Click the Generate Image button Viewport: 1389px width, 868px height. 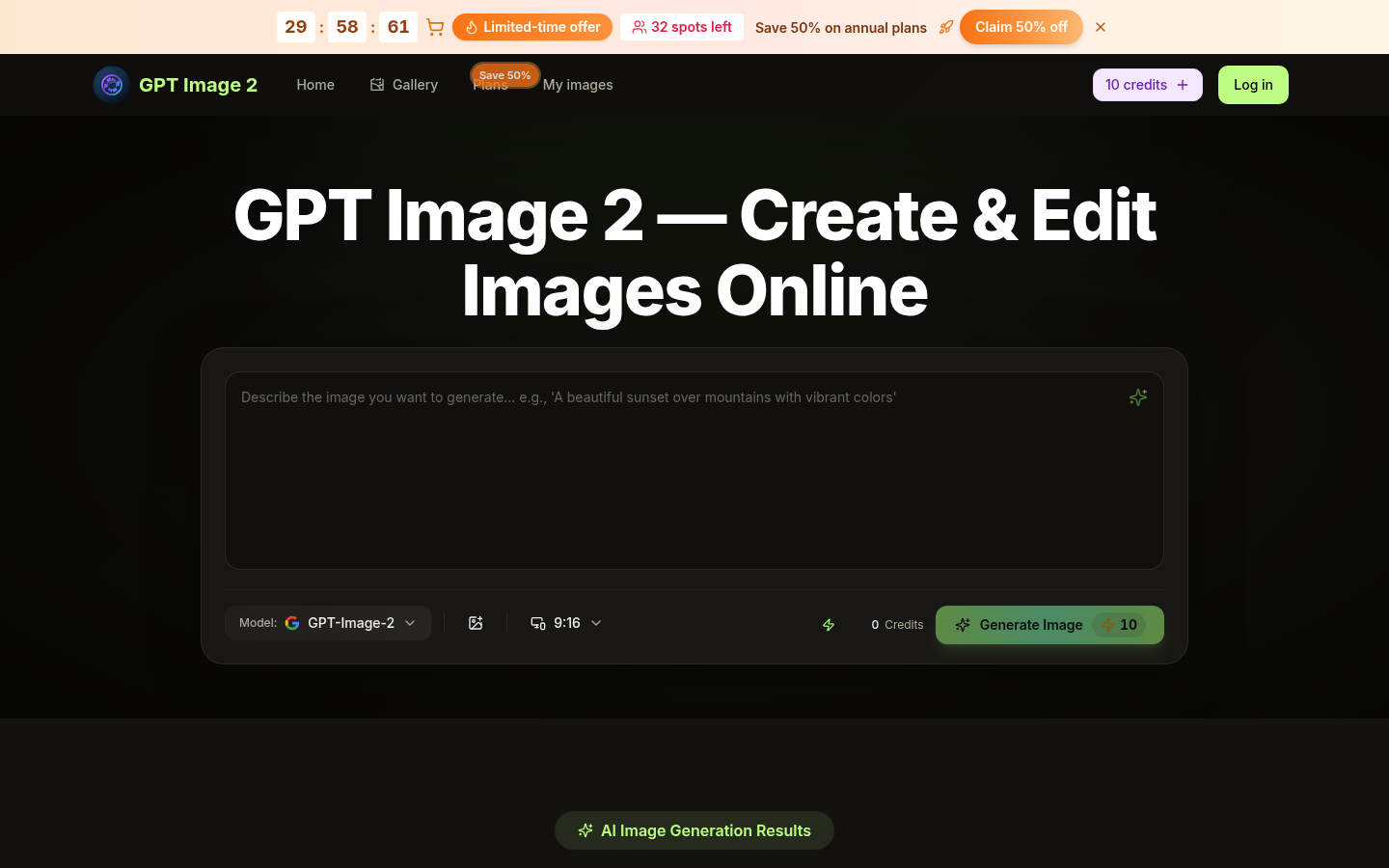1049,625
